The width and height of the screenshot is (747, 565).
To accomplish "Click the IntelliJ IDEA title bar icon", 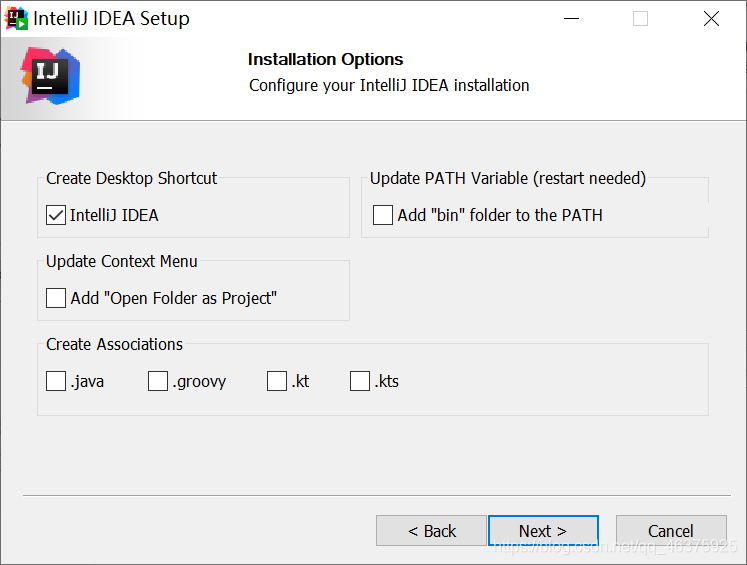I will point(16,18).
